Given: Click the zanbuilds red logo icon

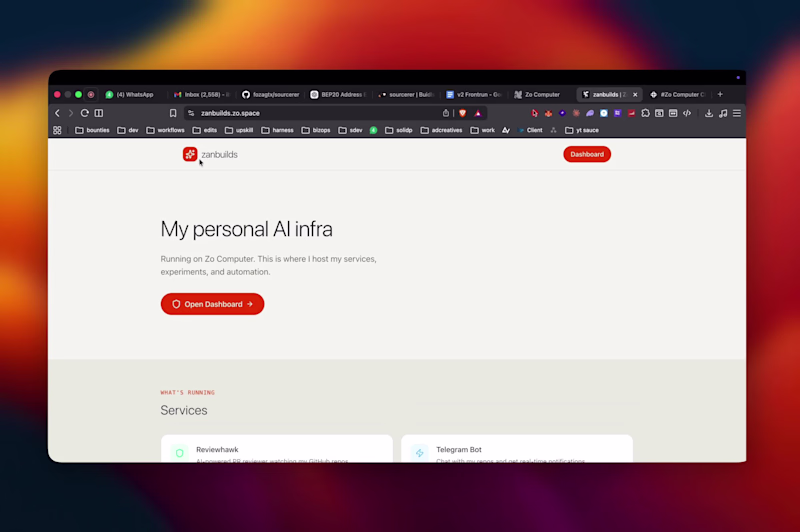Looking at the screenshot, I should (190, 154).
